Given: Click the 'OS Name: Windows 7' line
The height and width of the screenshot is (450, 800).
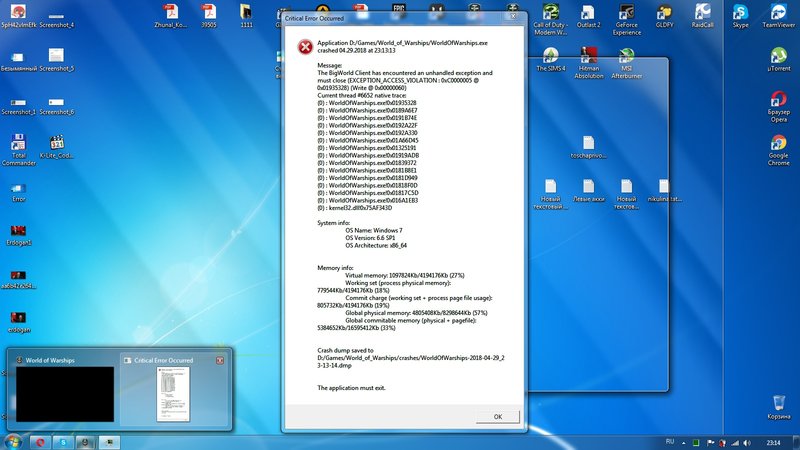Looking at the screenshot, I should [373, 230].
